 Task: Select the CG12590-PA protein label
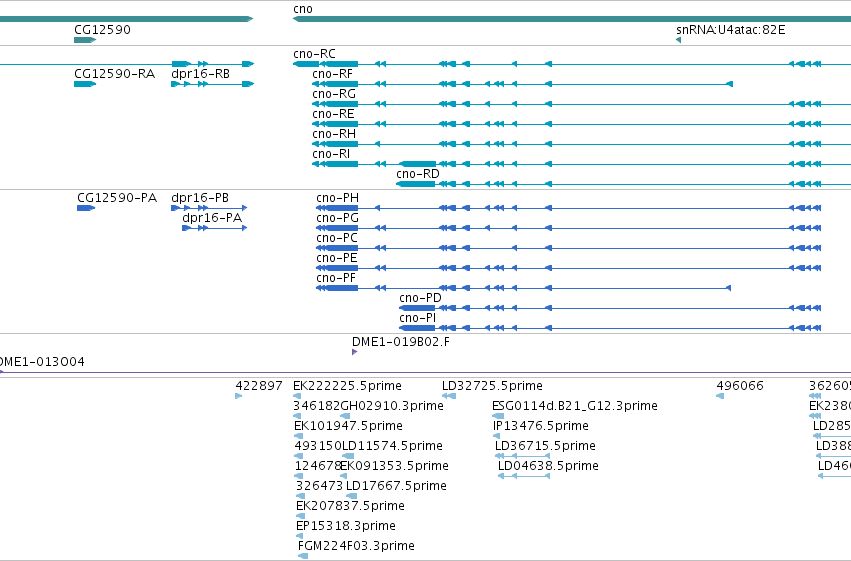[117, 198]
